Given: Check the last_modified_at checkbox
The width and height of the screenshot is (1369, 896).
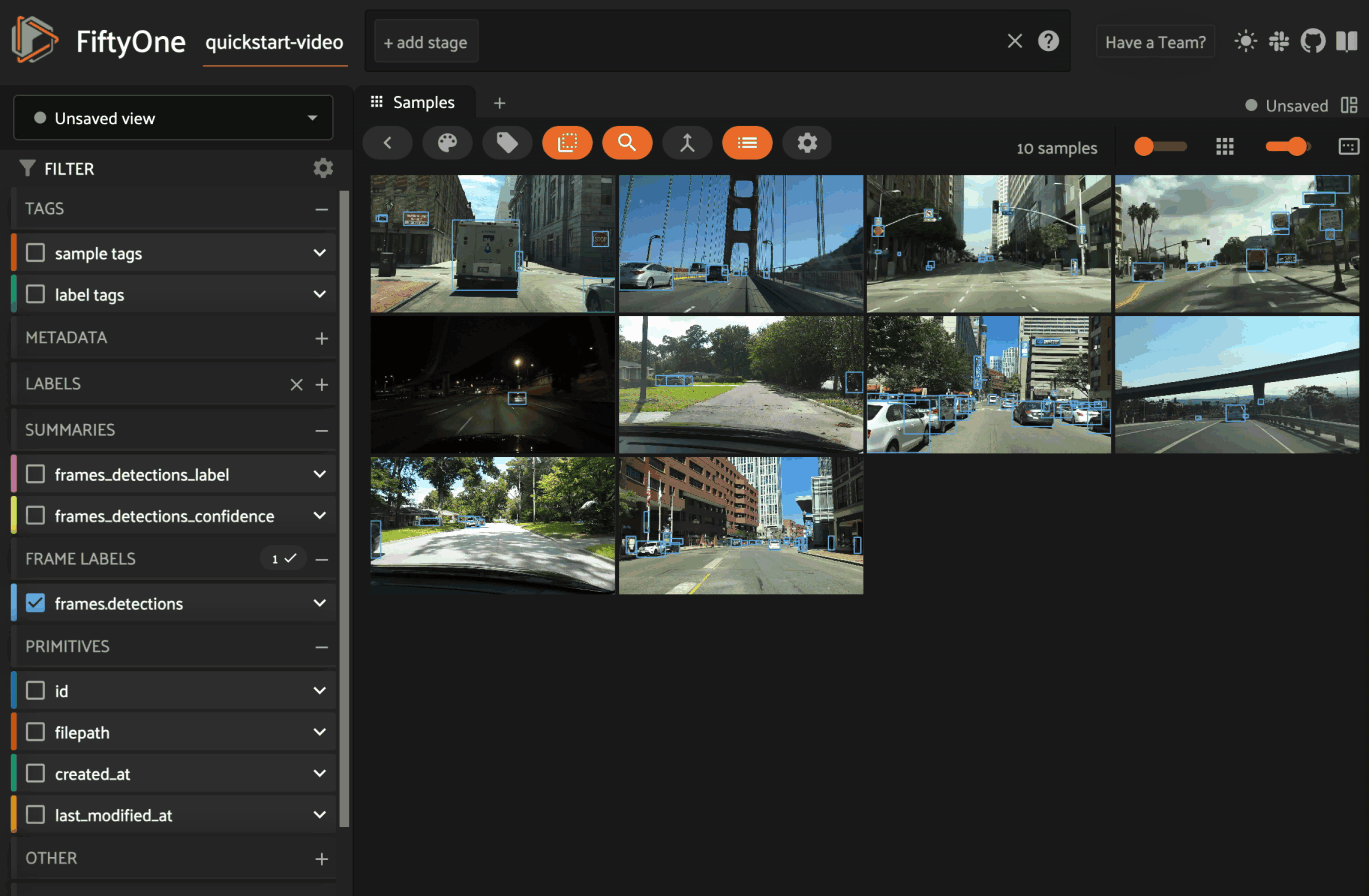Looking at the screenshot, I should click(36, 815).
